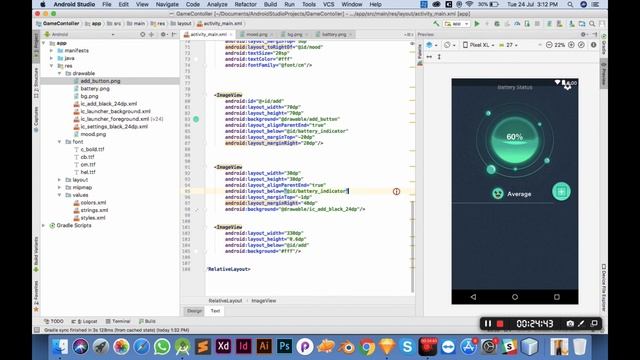Expand the mipmap folder
This screenshot has width=640, height=360.
[60, 187]
